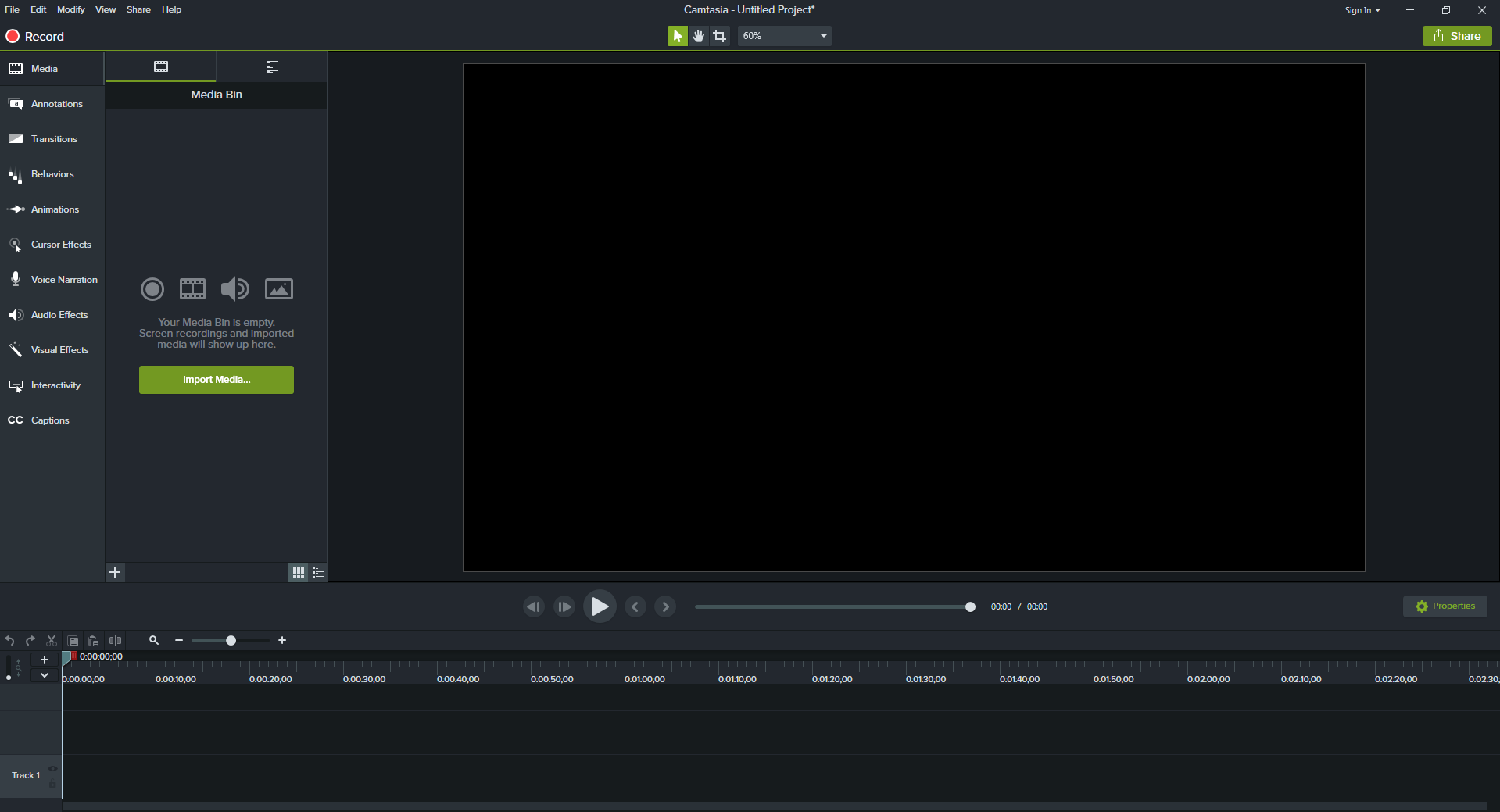
Task: Add media with the plus icon in Media Bin
Action: coord(115,573)
